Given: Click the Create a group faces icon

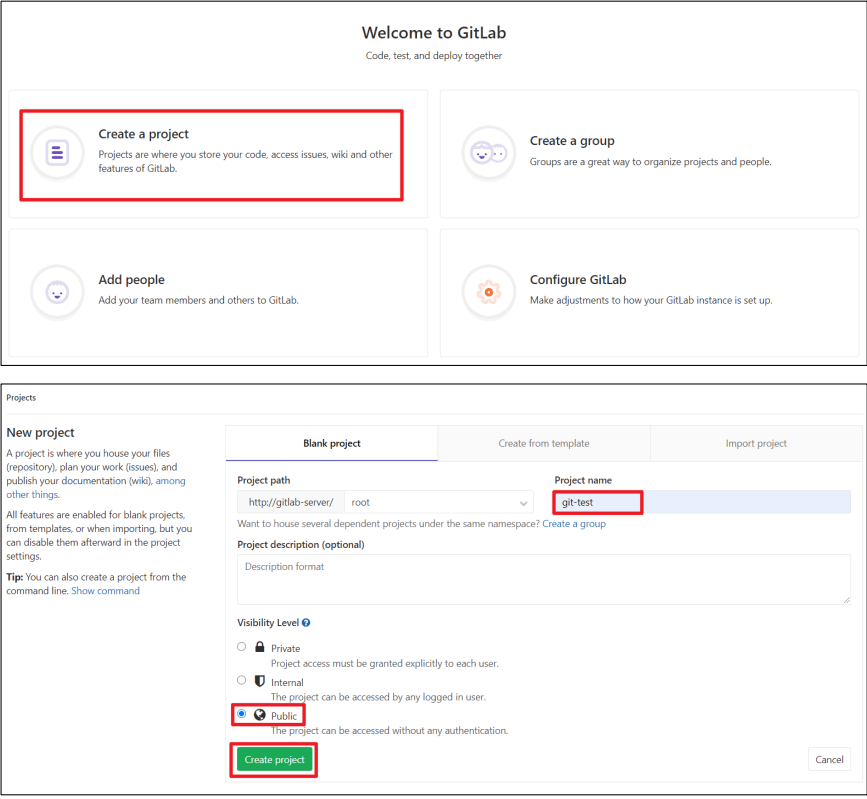Looking at the screenshot, I should pos(488,153).
